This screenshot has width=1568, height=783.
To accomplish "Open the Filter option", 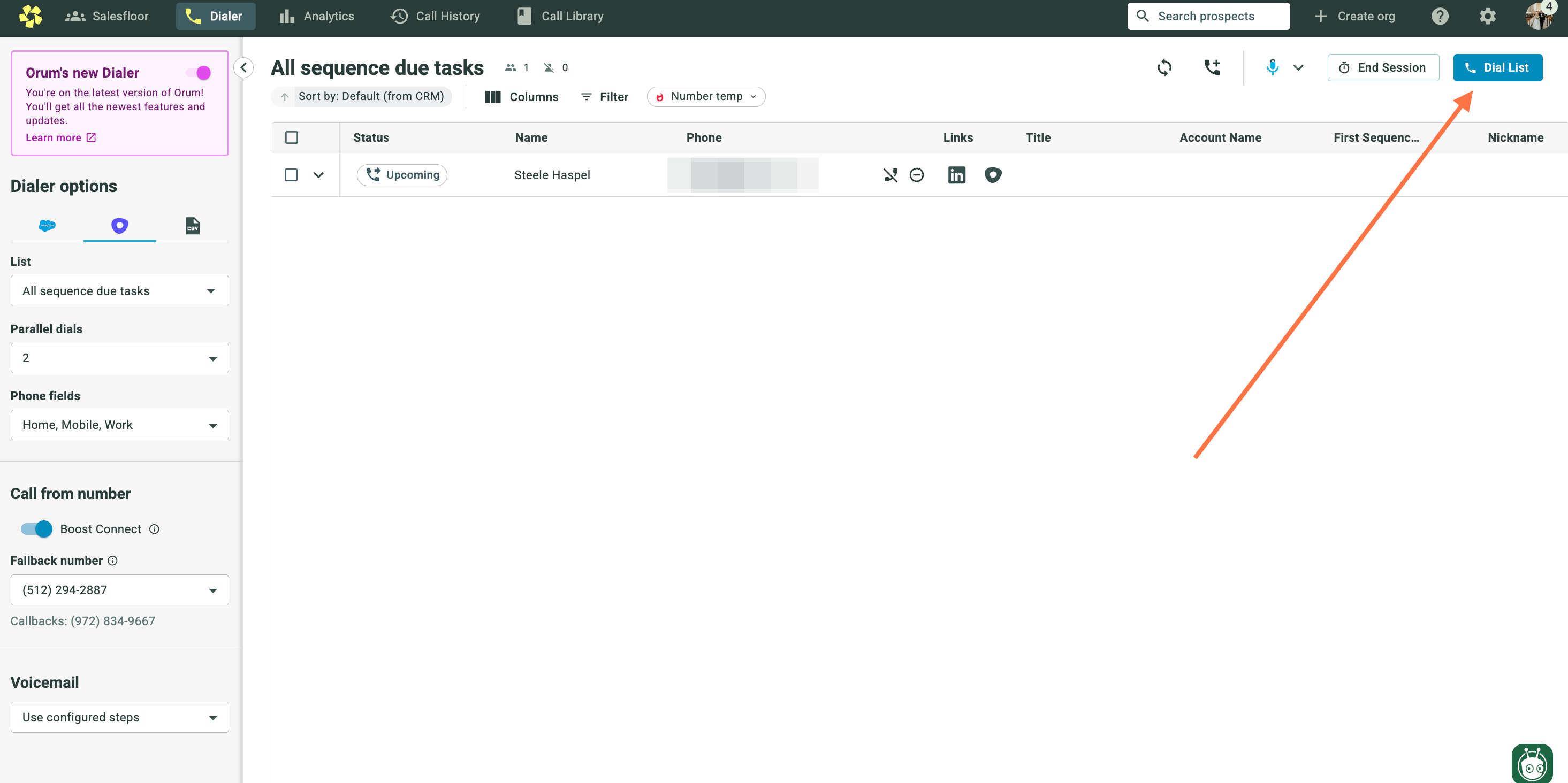I will (604, 97).
